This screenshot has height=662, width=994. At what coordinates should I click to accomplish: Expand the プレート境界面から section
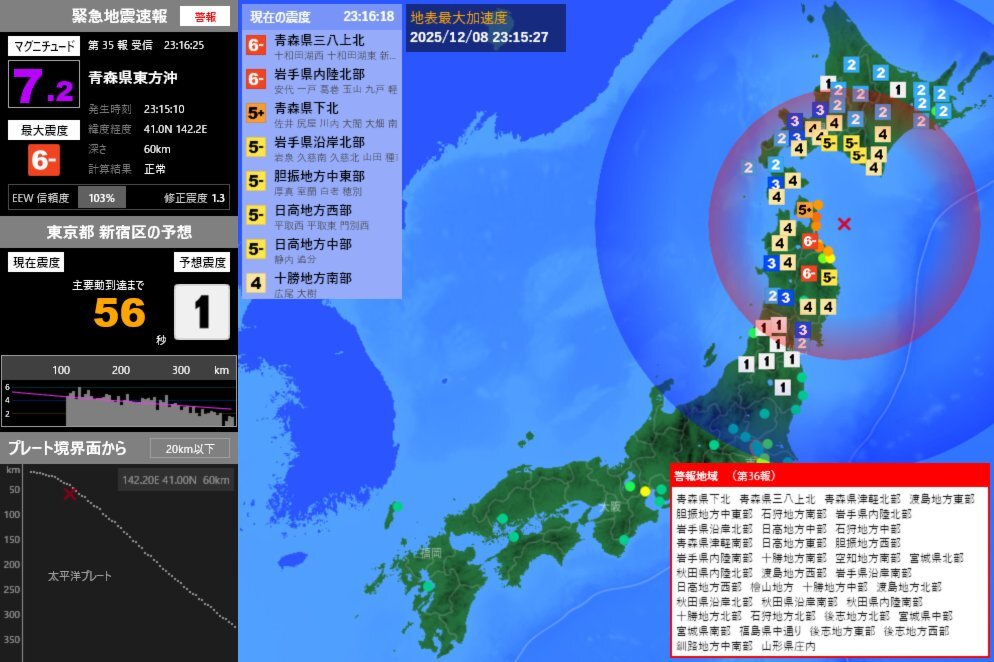(70, 448)
